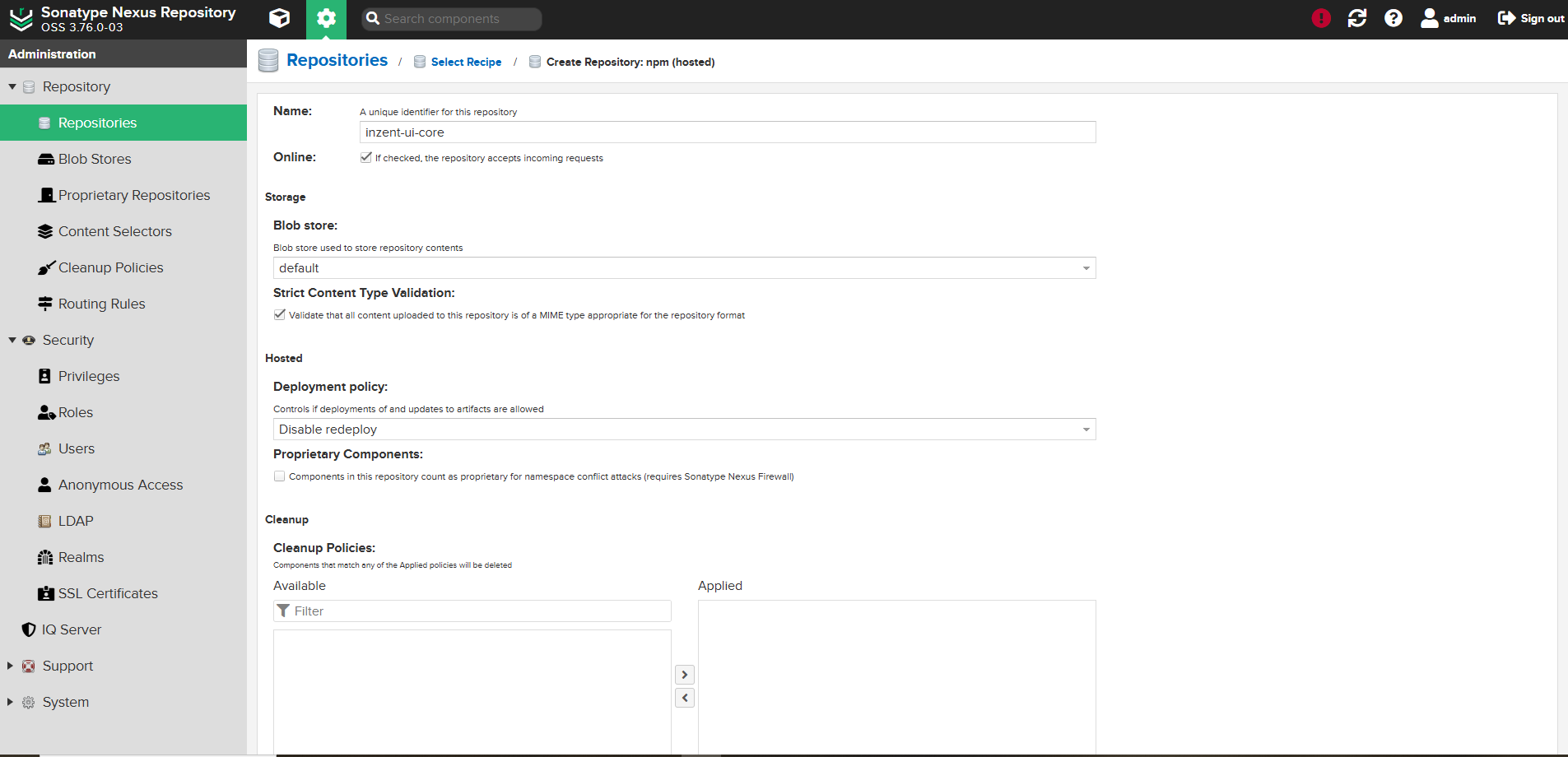Screen dimensions: 1568x757
Task: Open the help question-mark icon
Action: (x=1394, y=17)
